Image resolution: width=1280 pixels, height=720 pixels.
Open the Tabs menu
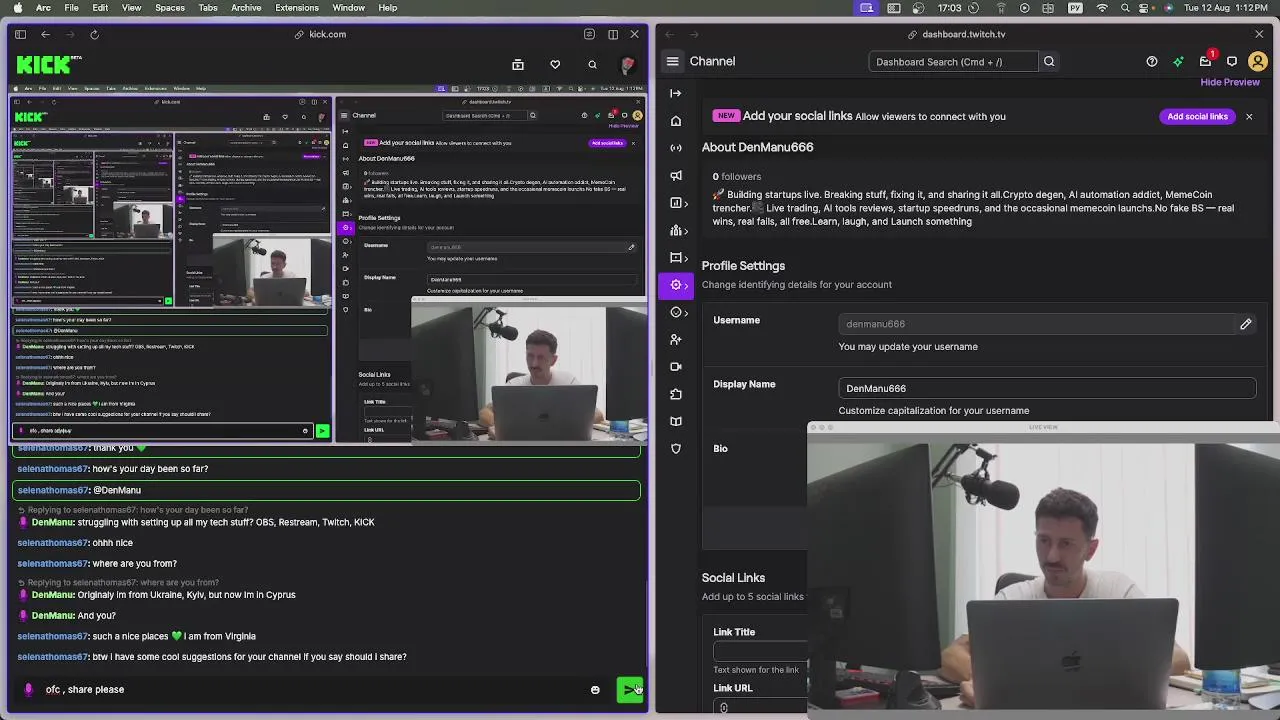tap(208, 8)
